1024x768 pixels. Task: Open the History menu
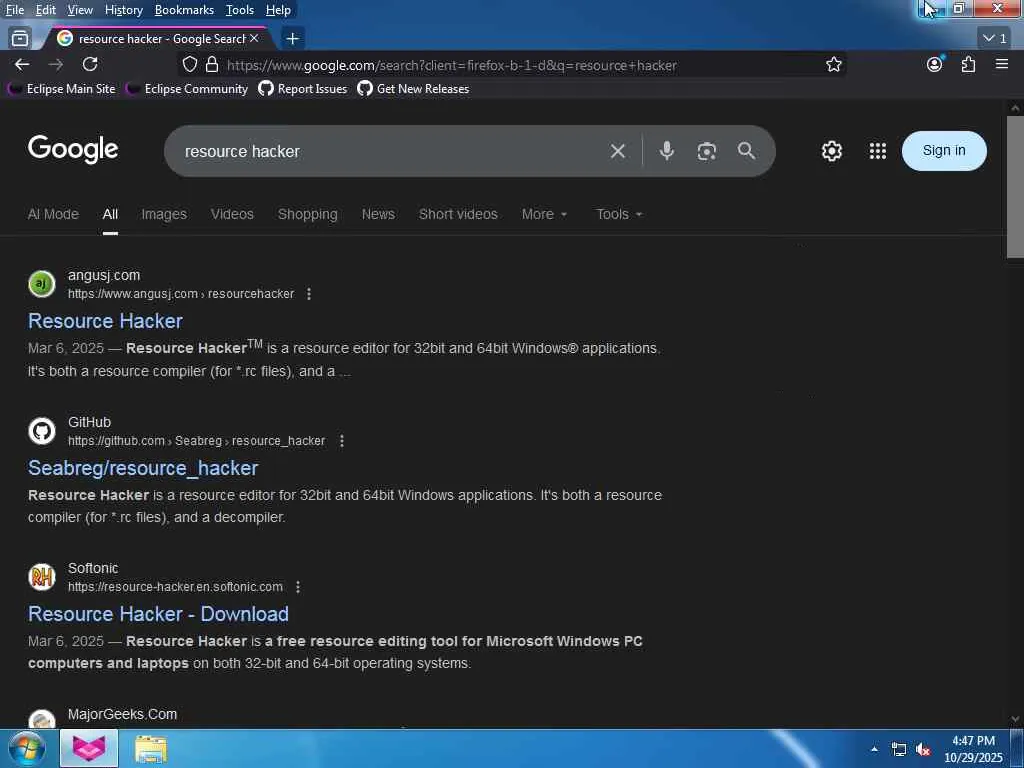click(123, 10)
